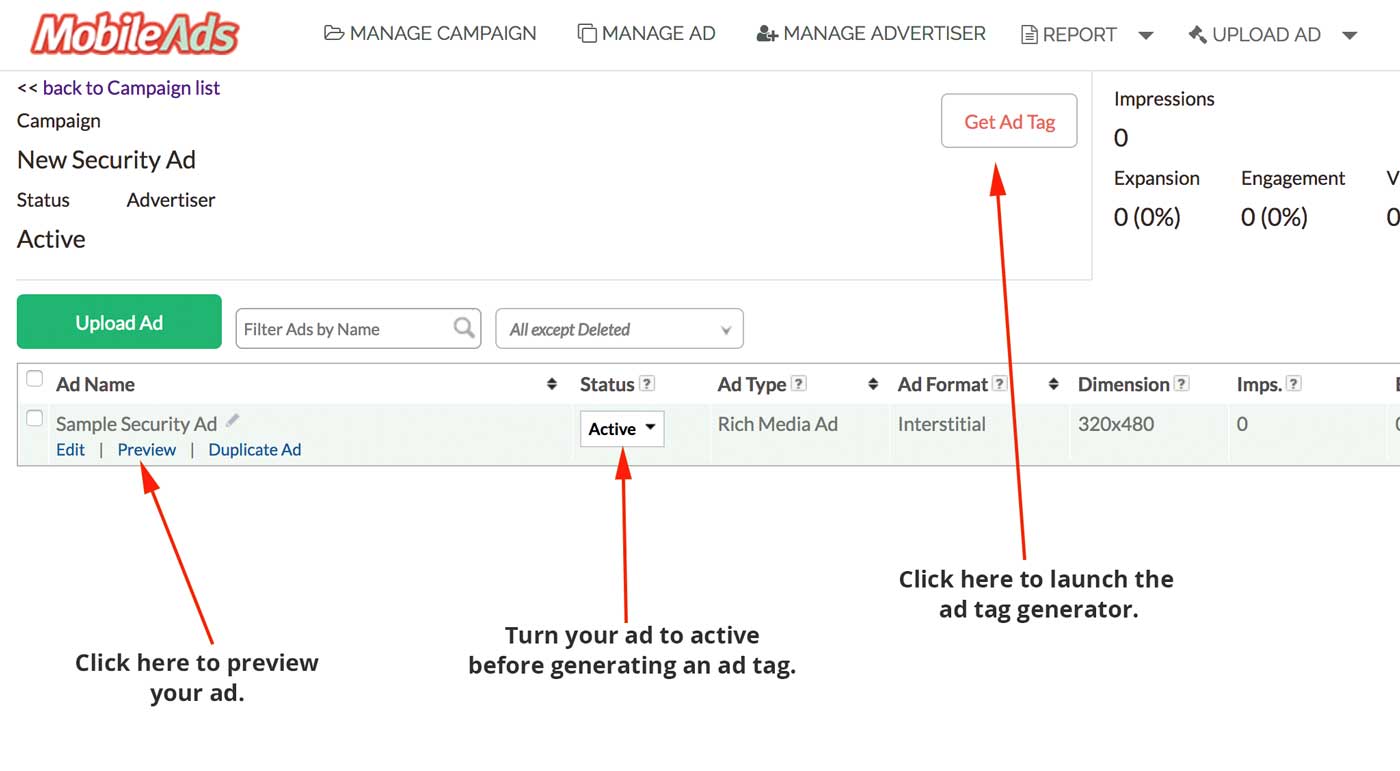Toggle the select-all checkbox in table header
The width and height of the screenshot is (1400, 771).
(x=35, y=379)
